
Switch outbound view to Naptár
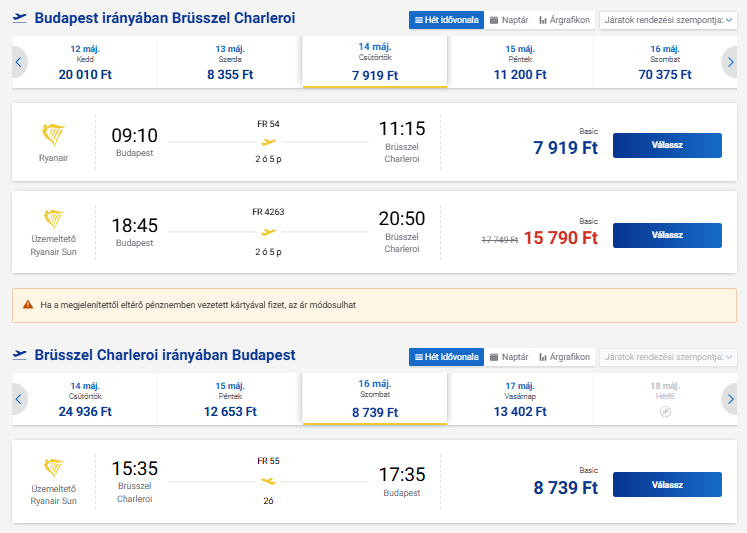(509, 20)
